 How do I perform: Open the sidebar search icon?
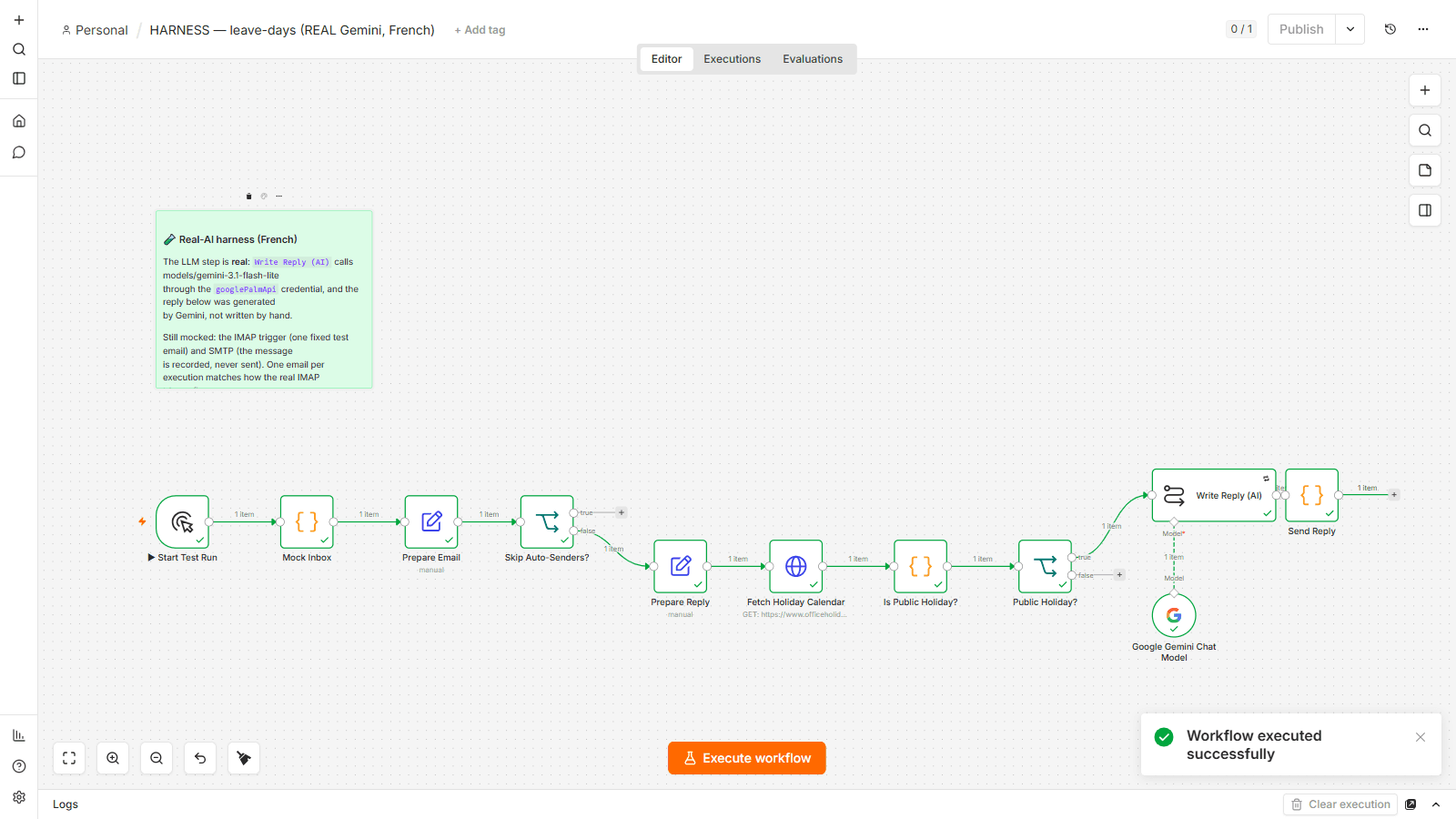click(19, 49)
